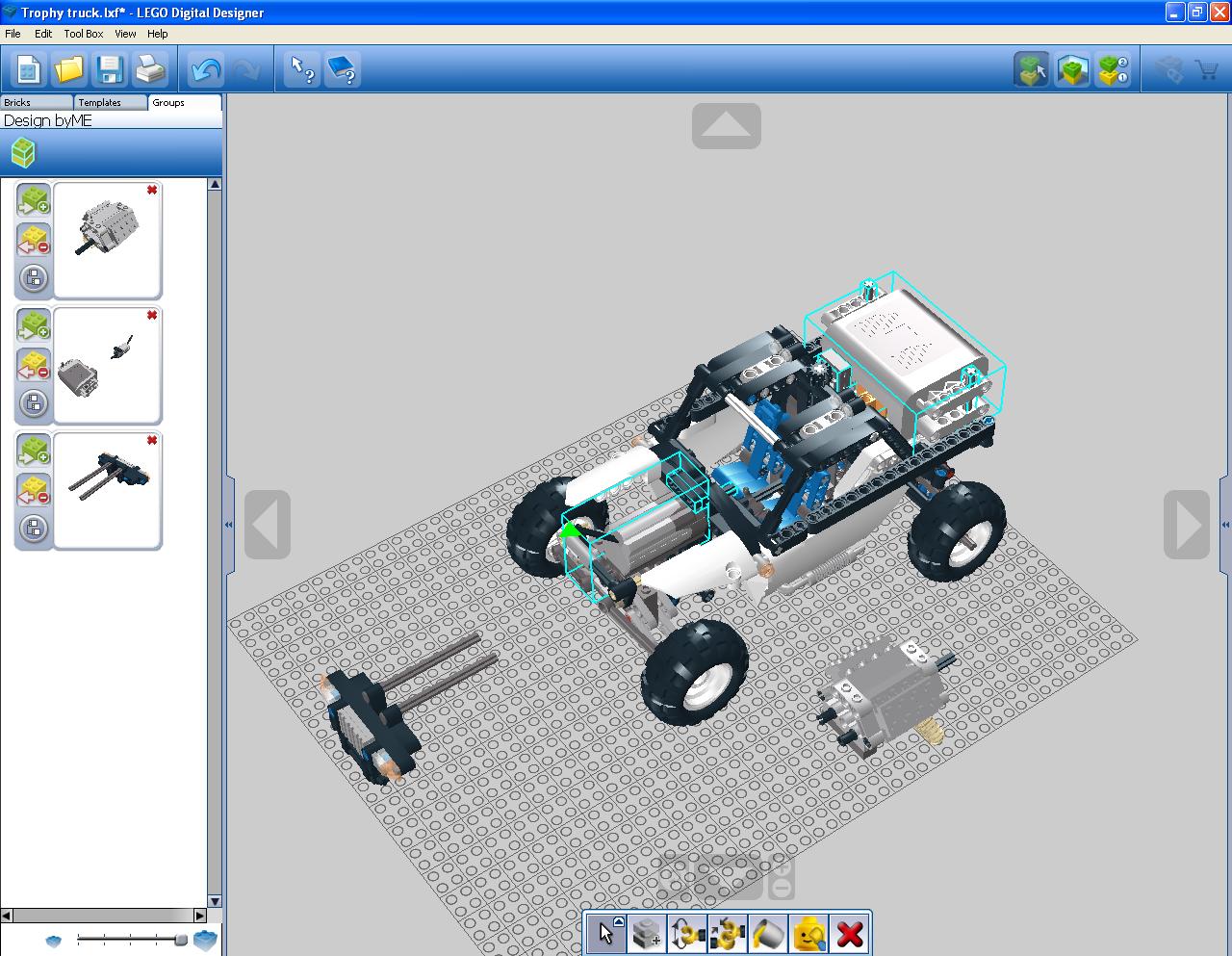Open the File menu
Screen dimensions: 1232x956
click(x=13, y=34)
